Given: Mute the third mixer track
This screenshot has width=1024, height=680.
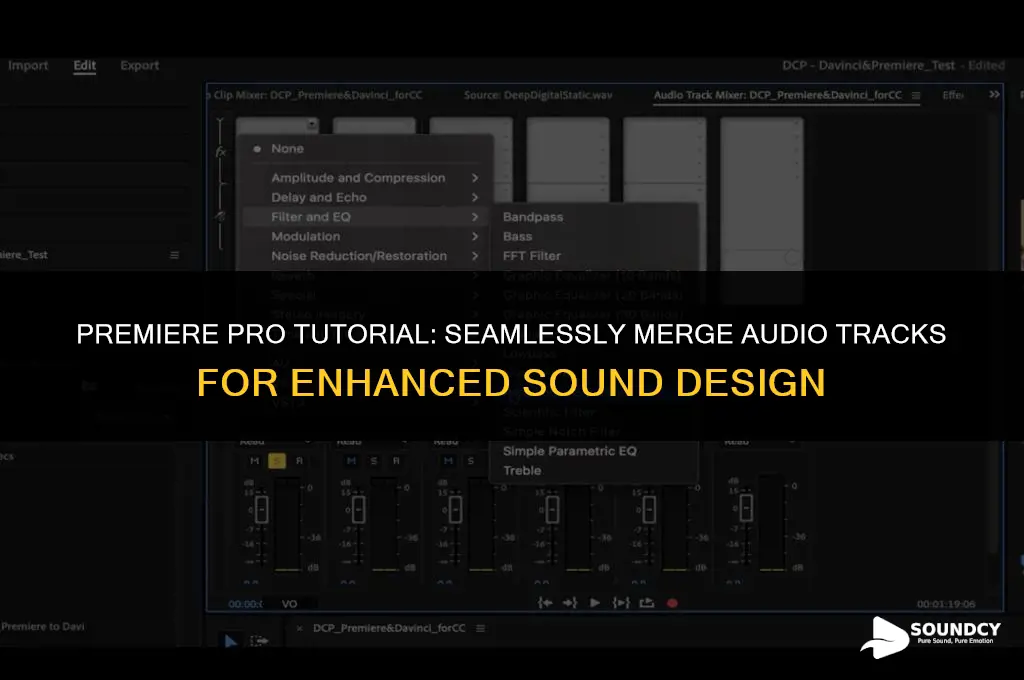Looking at the screenshot, I should (448, 461).
